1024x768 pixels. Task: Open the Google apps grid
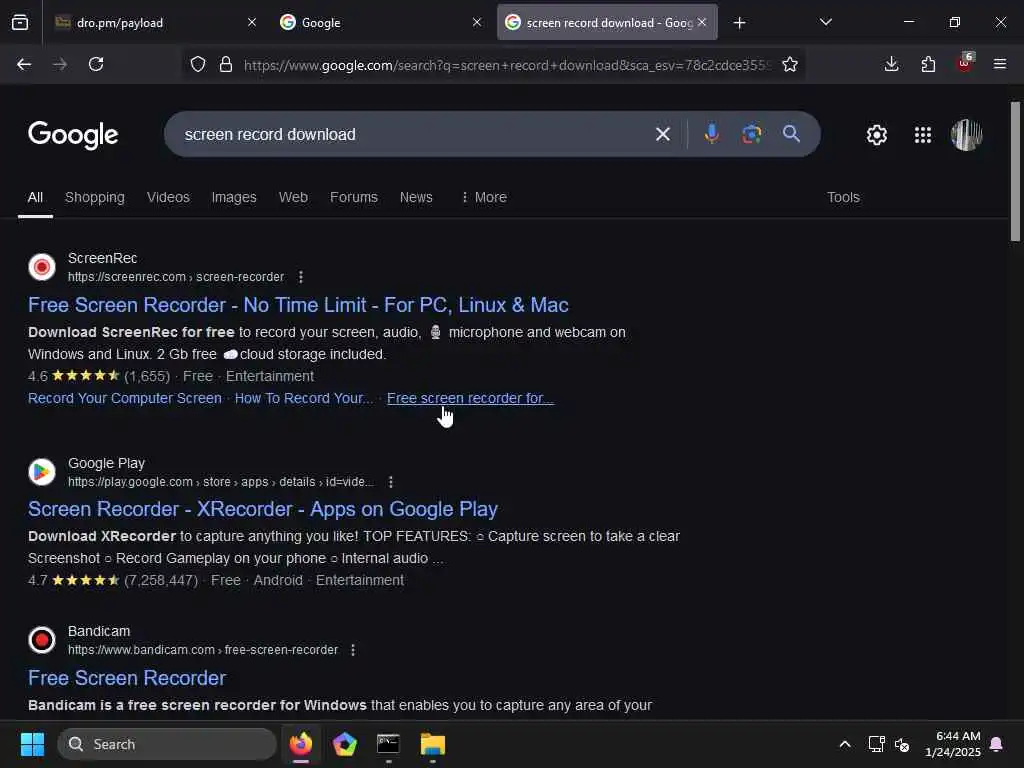coord(923,135)
